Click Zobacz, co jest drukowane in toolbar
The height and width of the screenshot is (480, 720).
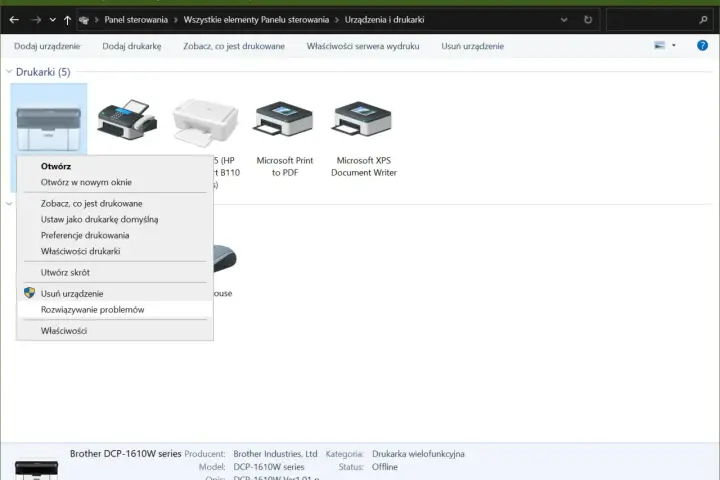tap(234, 46)
